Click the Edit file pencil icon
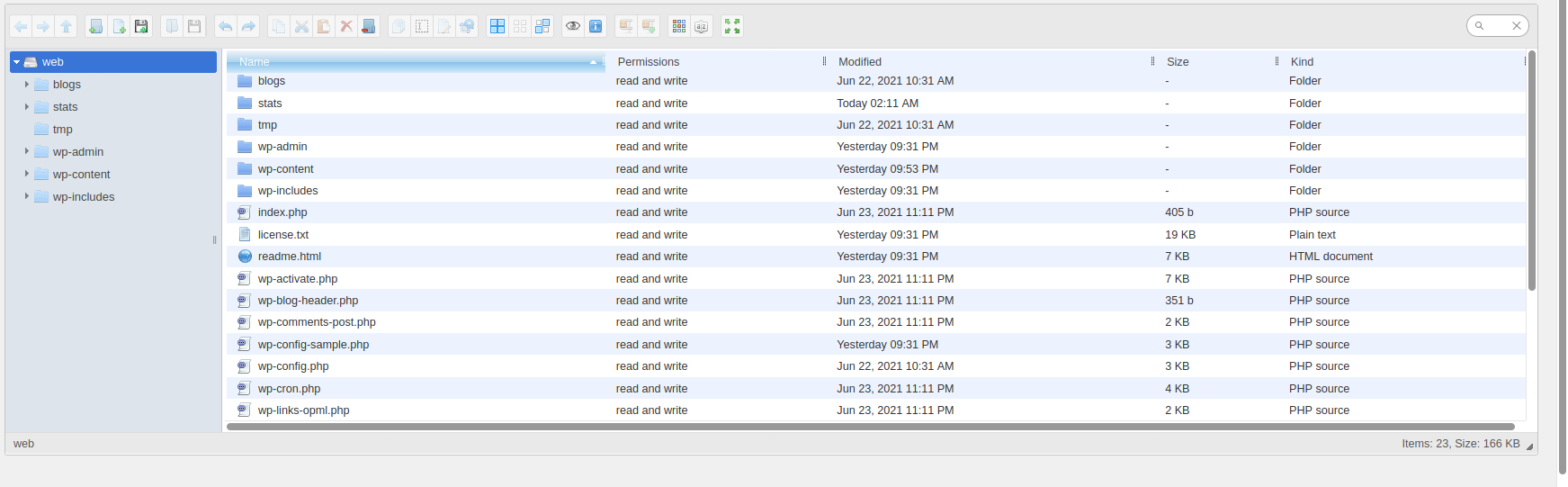The width and height of the screenshot is (1568, 487). (444, 26)
